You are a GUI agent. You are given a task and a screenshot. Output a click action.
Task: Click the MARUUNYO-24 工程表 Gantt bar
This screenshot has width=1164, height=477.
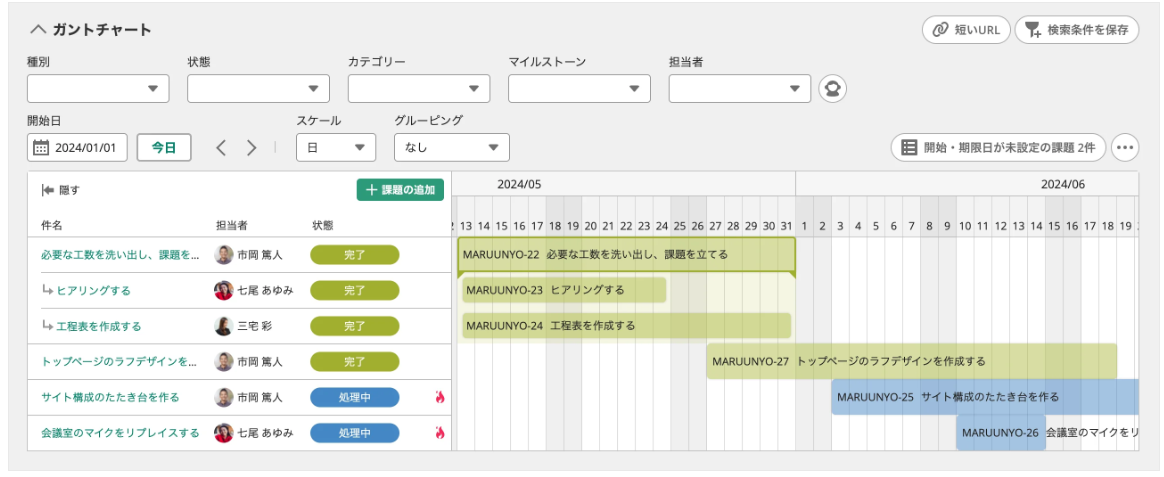pos(627,325)
